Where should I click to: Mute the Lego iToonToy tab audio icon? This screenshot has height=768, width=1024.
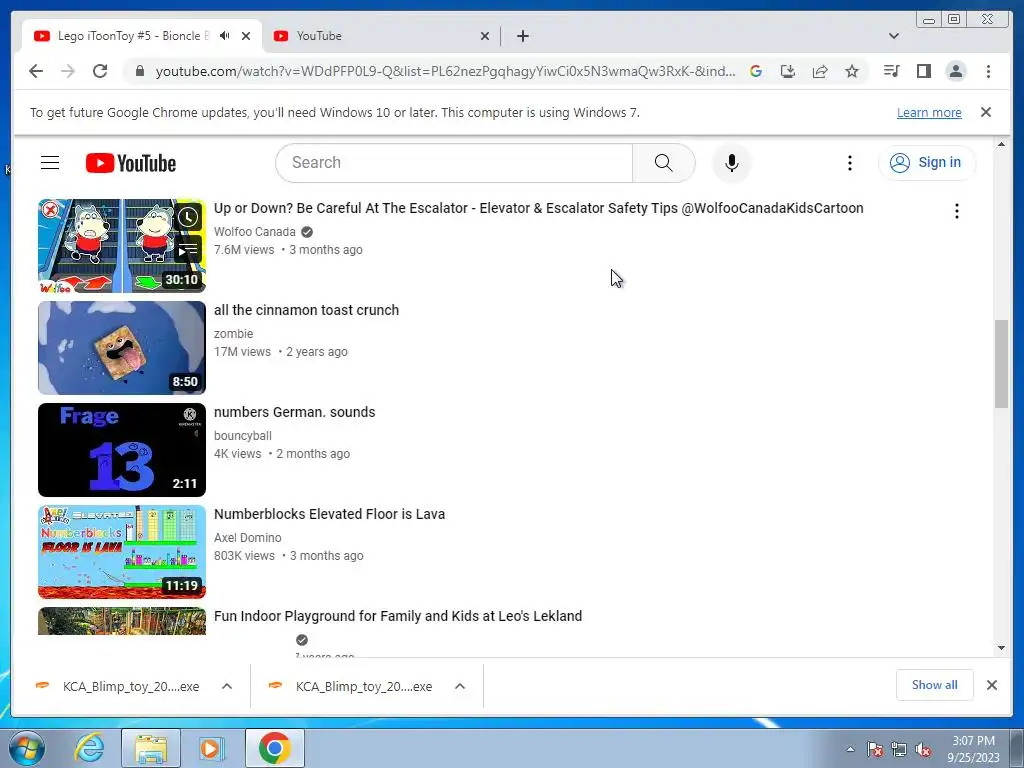pyautogui.click(x=225, y=36)
